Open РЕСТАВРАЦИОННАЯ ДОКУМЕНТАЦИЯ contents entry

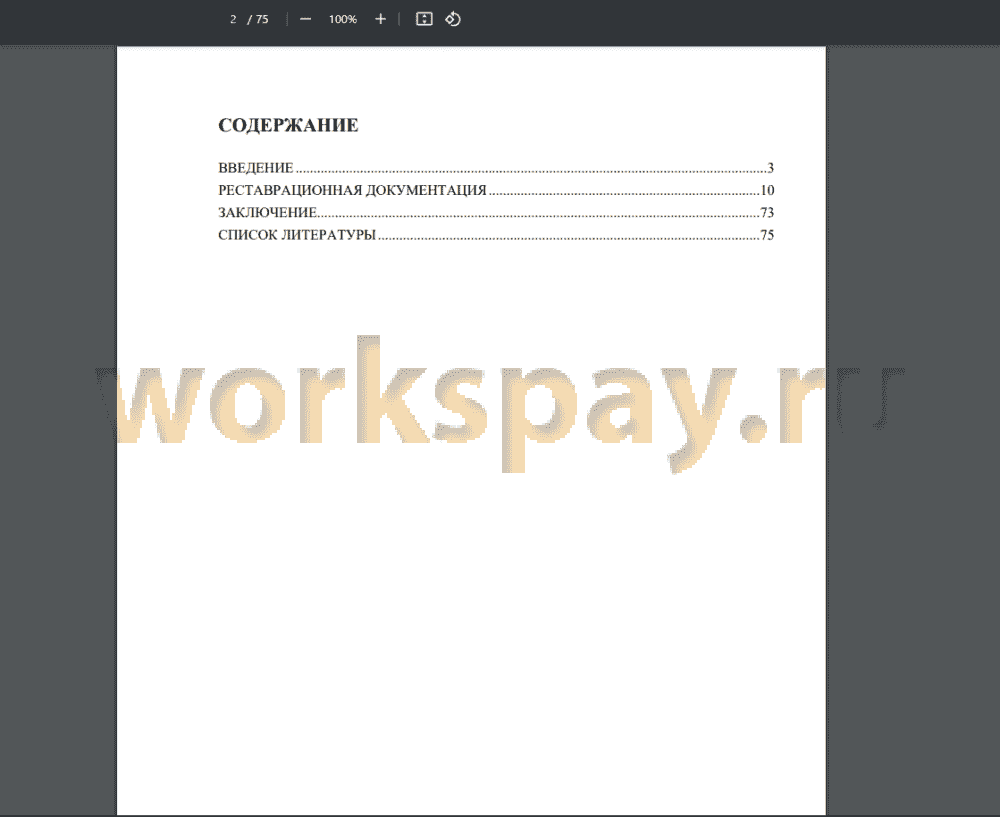pos(496,190)
